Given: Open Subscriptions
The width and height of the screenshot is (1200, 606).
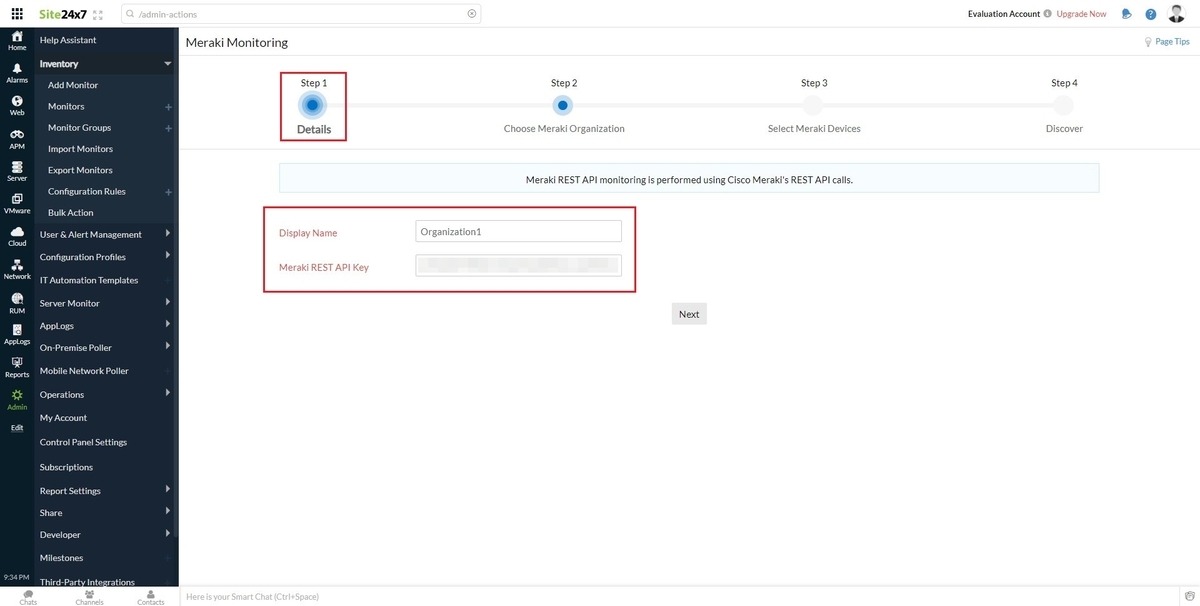Looking at the screenshot, I should pyautogui.click(x=66, y=467).
